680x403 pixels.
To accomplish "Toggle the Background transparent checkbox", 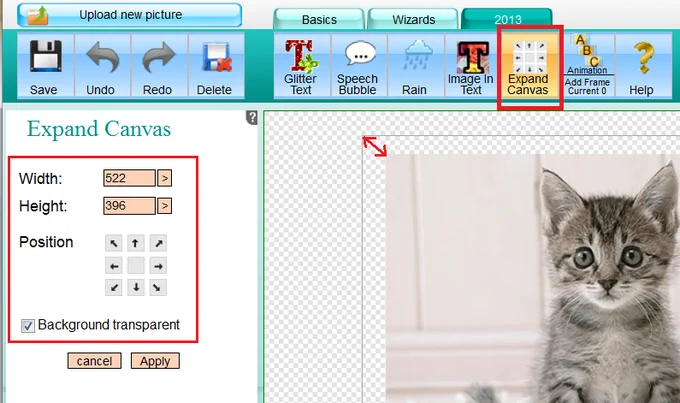I will 28,325.
